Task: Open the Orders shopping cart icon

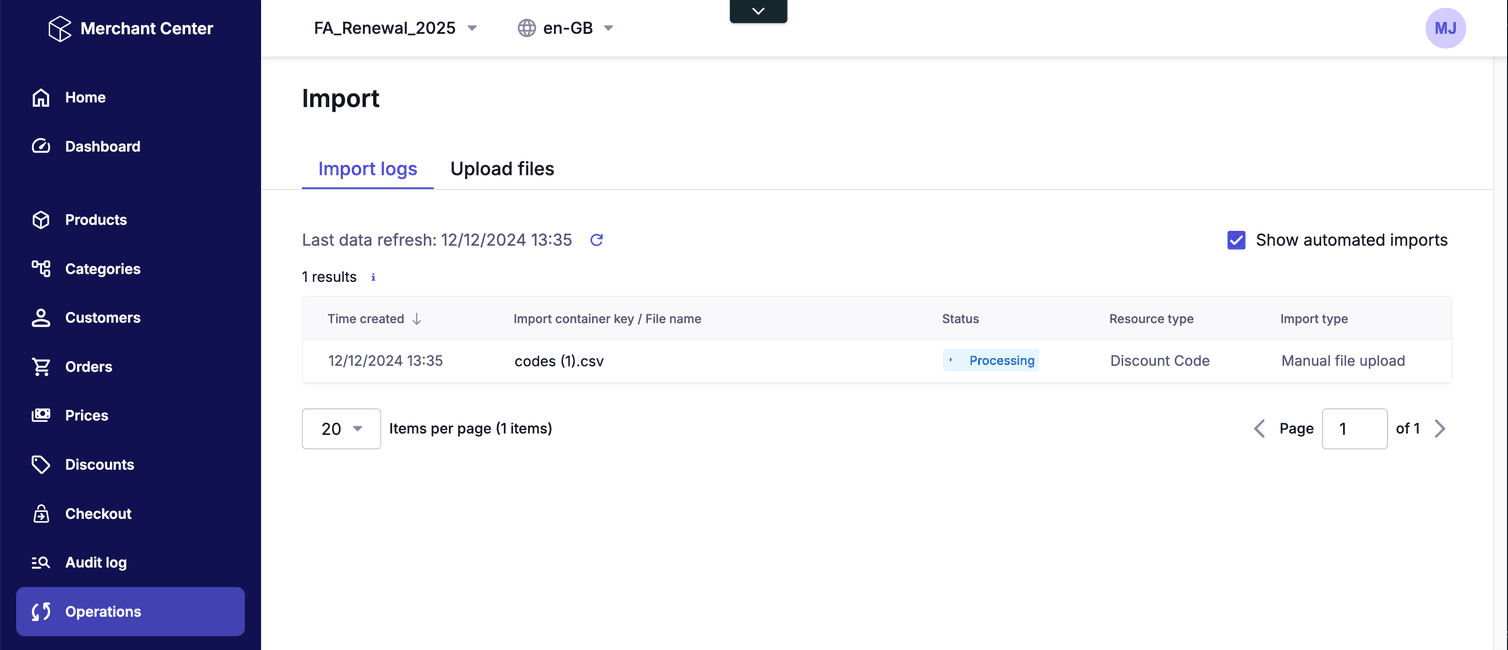Action: click(41, 367)
